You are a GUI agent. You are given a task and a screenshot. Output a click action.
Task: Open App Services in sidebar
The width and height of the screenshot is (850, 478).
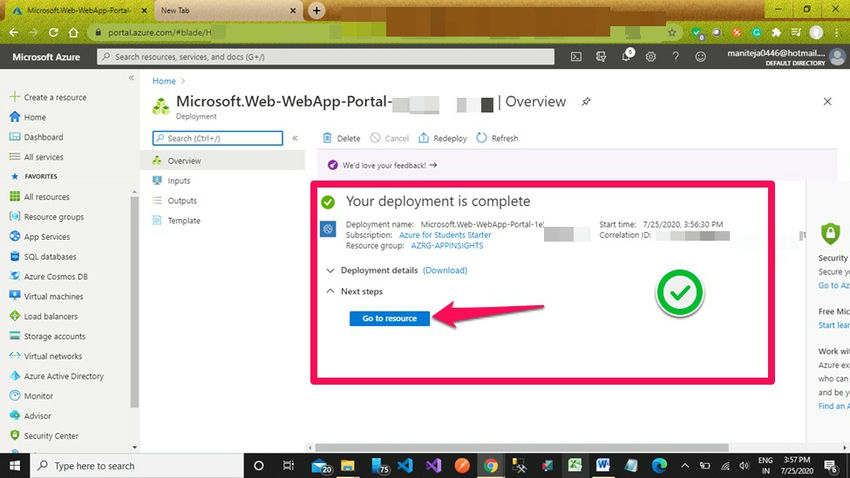[40, 237]
